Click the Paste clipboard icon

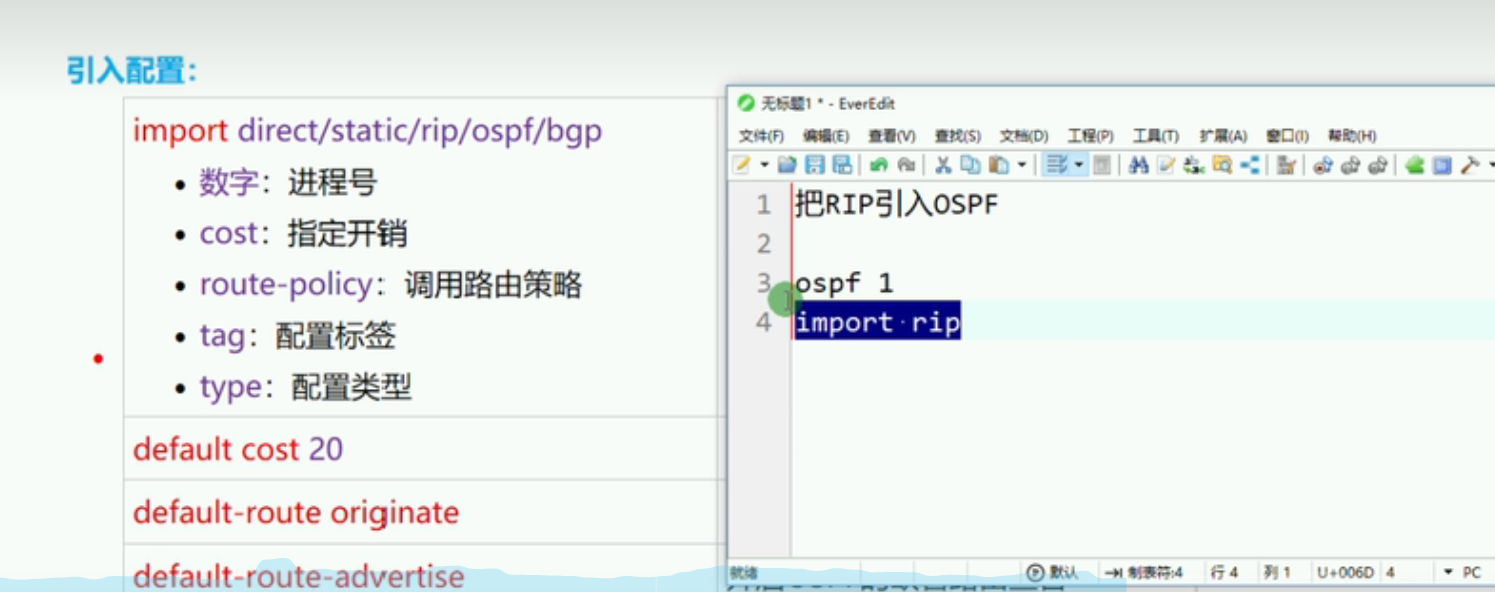tap(998, 165)
